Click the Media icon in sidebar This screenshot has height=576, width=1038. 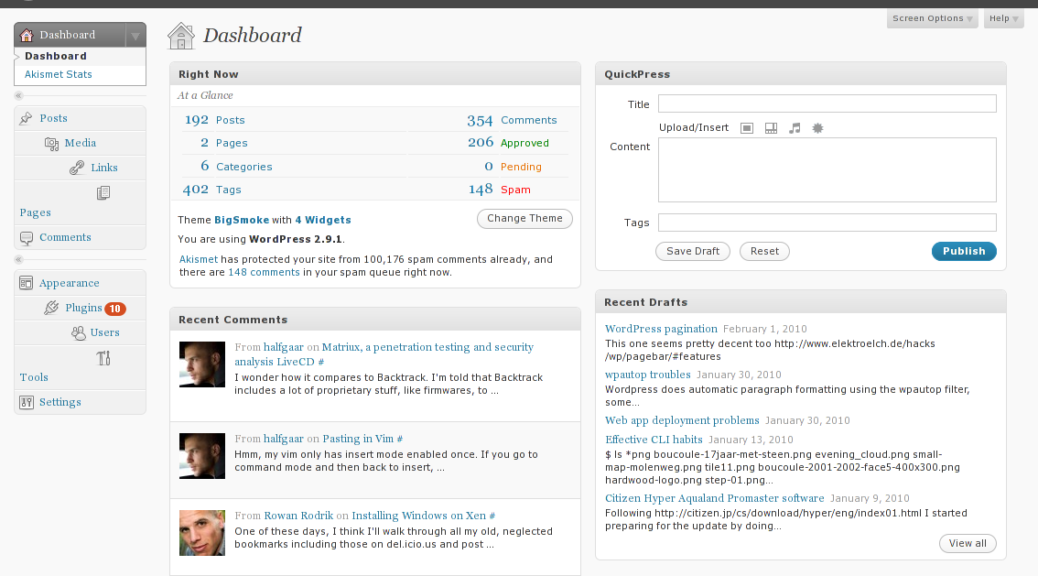[52, 144]
